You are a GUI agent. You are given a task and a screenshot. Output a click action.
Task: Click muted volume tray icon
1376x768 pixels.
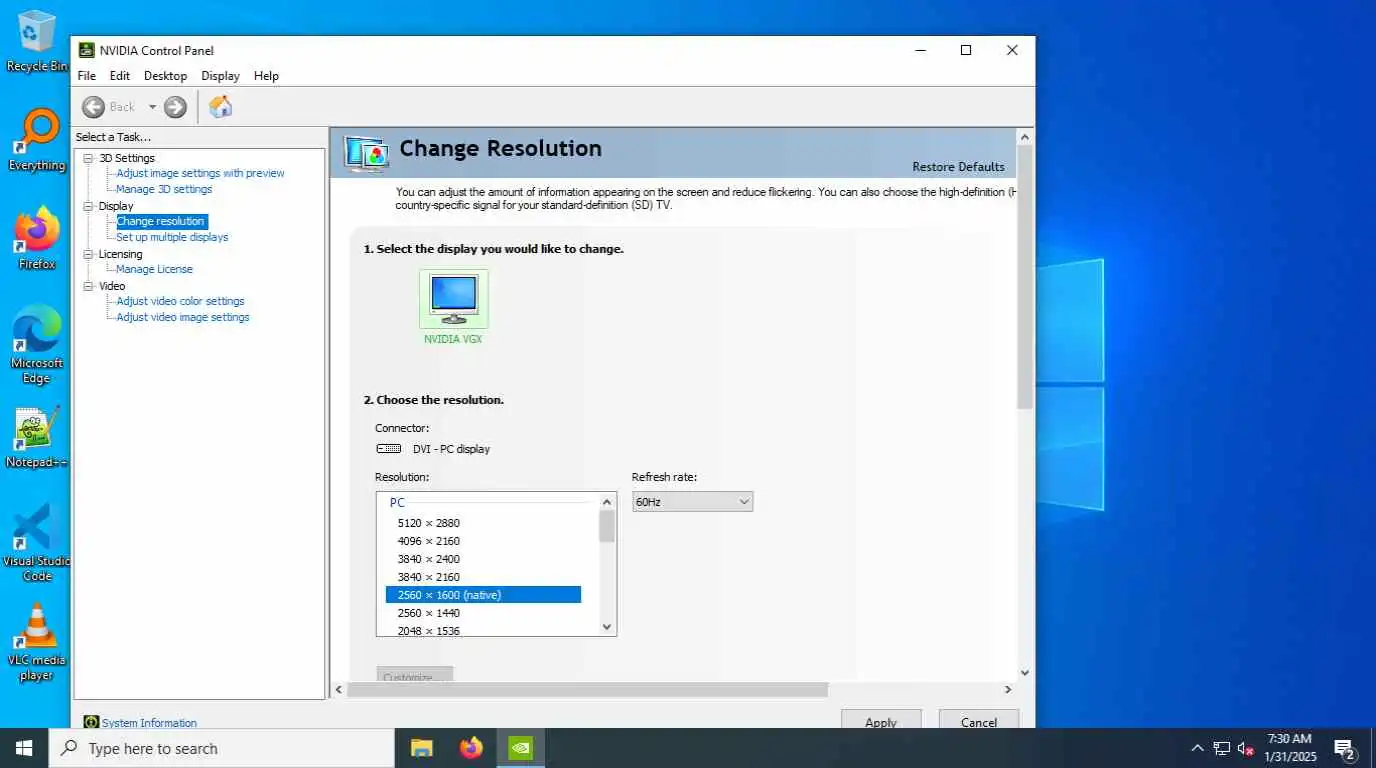click(1246, 748)
